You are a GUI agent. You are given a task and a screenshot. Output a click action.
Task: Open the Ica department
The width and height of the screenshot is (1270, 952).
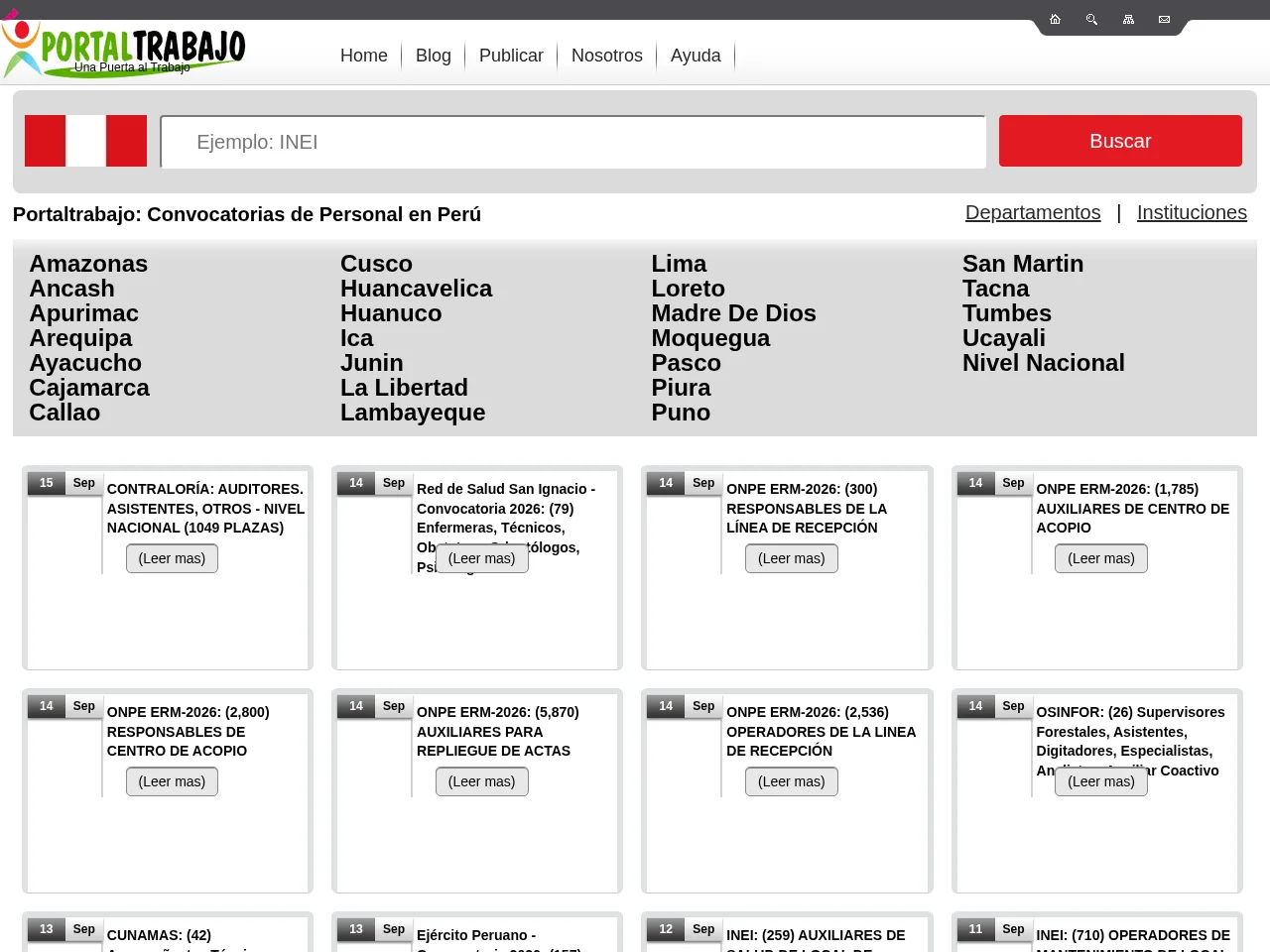[356, 338]
